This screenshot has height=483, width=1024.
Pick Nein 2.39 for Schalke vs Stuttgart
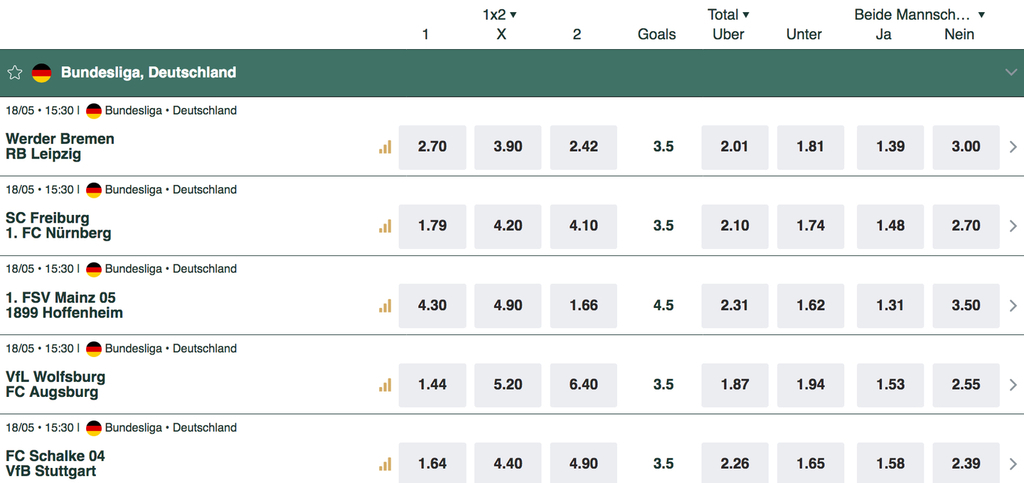pos(966,463)
